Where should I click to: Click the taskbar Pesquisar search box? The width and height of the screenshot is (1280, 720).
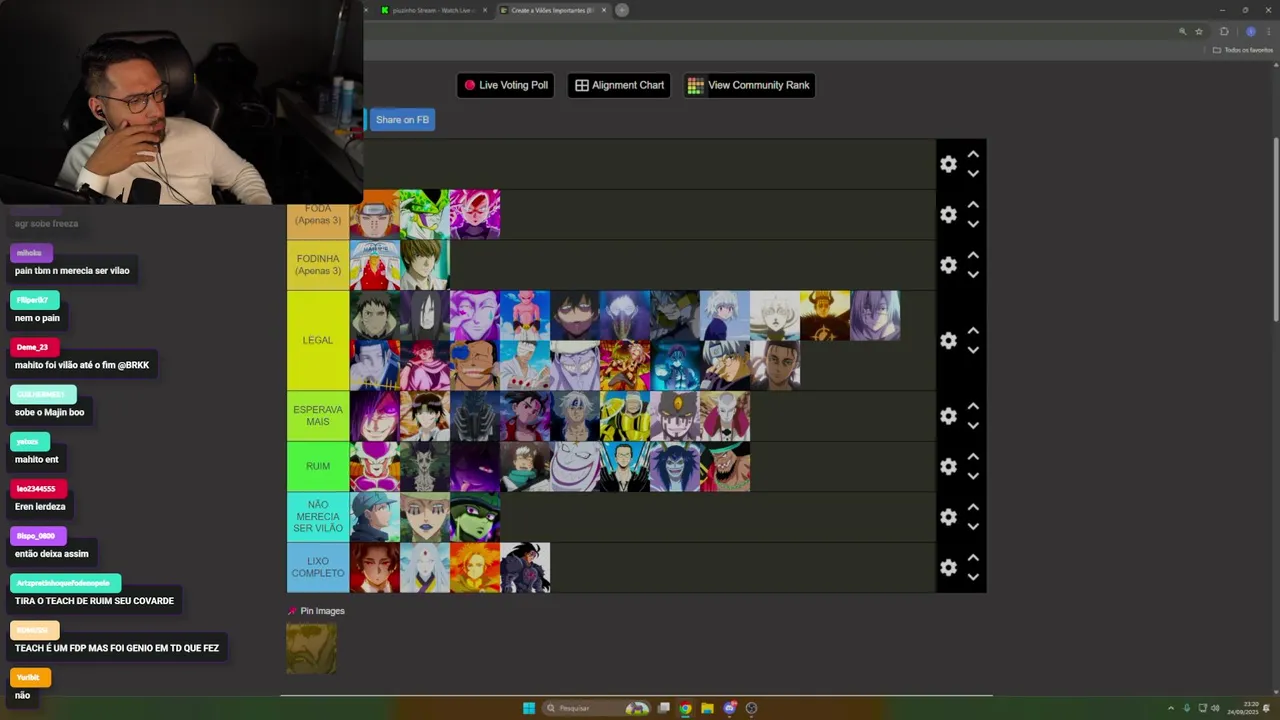[596, 708]
